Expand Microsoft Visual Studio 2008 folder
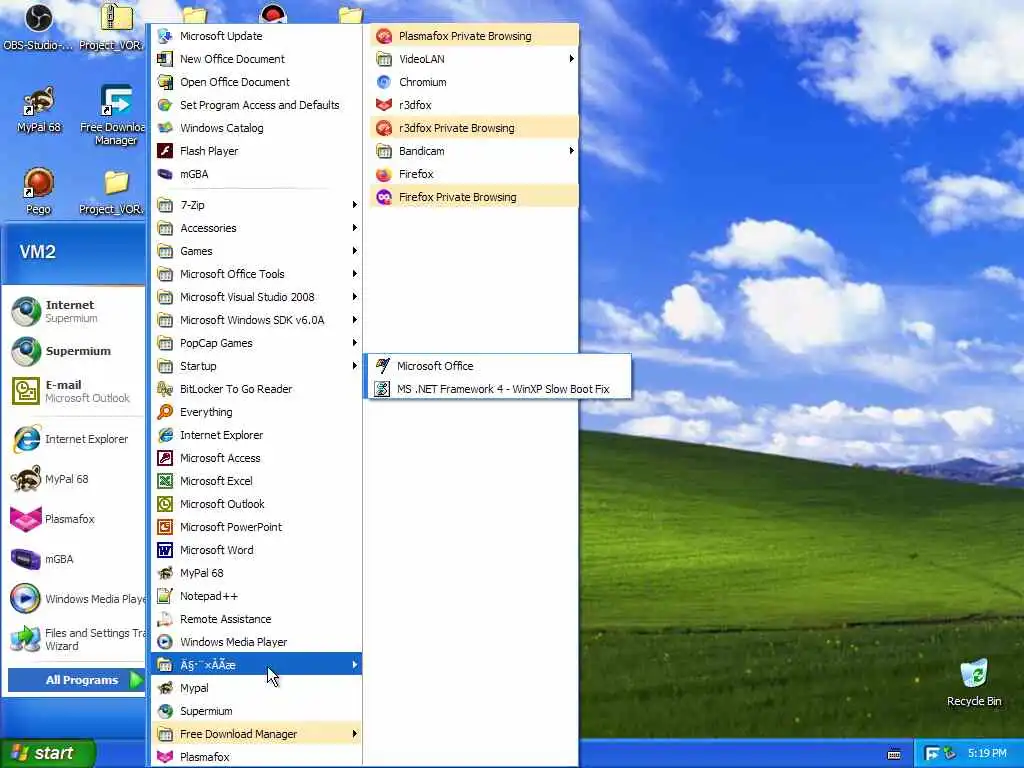This screenshot has height=768, width=1024. click(x=257, y=297)
